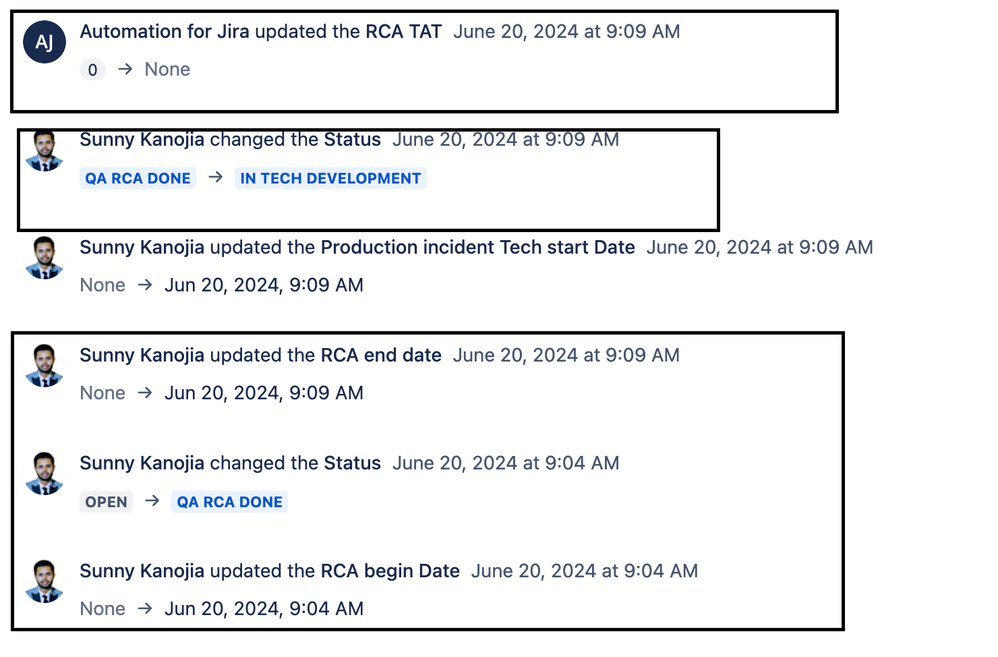
Task: Click the None value under the RCA TAT change
Action: coord(166,69)
